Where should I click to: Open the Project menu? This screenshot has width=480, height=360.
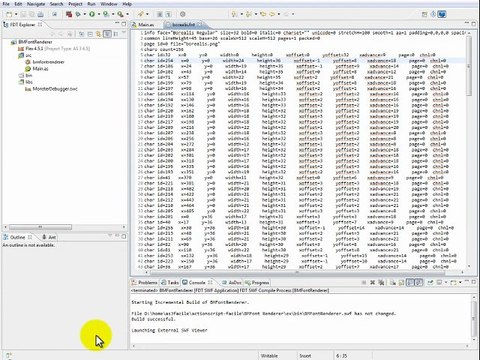75,4
